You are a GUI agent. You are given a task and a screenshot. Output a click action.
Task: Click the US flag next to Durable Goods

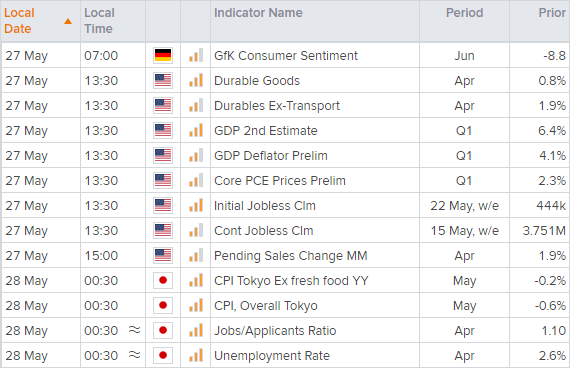[162, 81]
